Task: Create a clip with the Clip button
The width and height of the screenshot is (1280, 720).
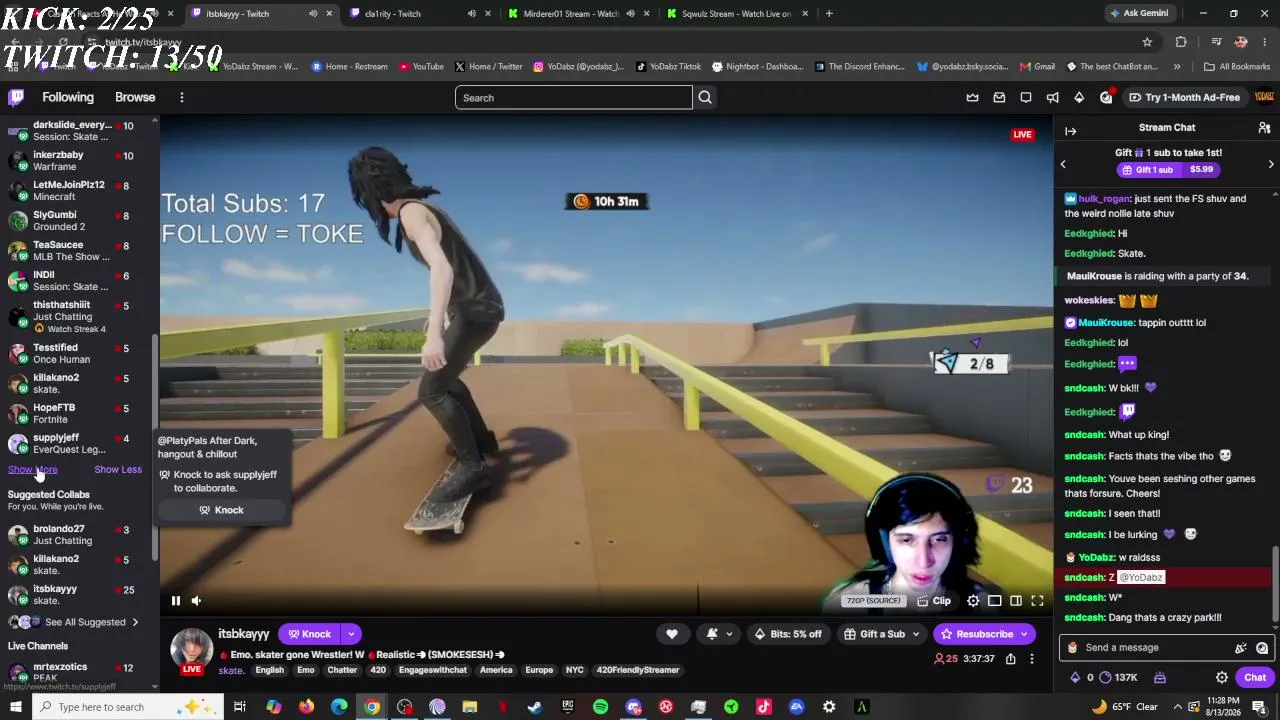Action: (934, 601)
